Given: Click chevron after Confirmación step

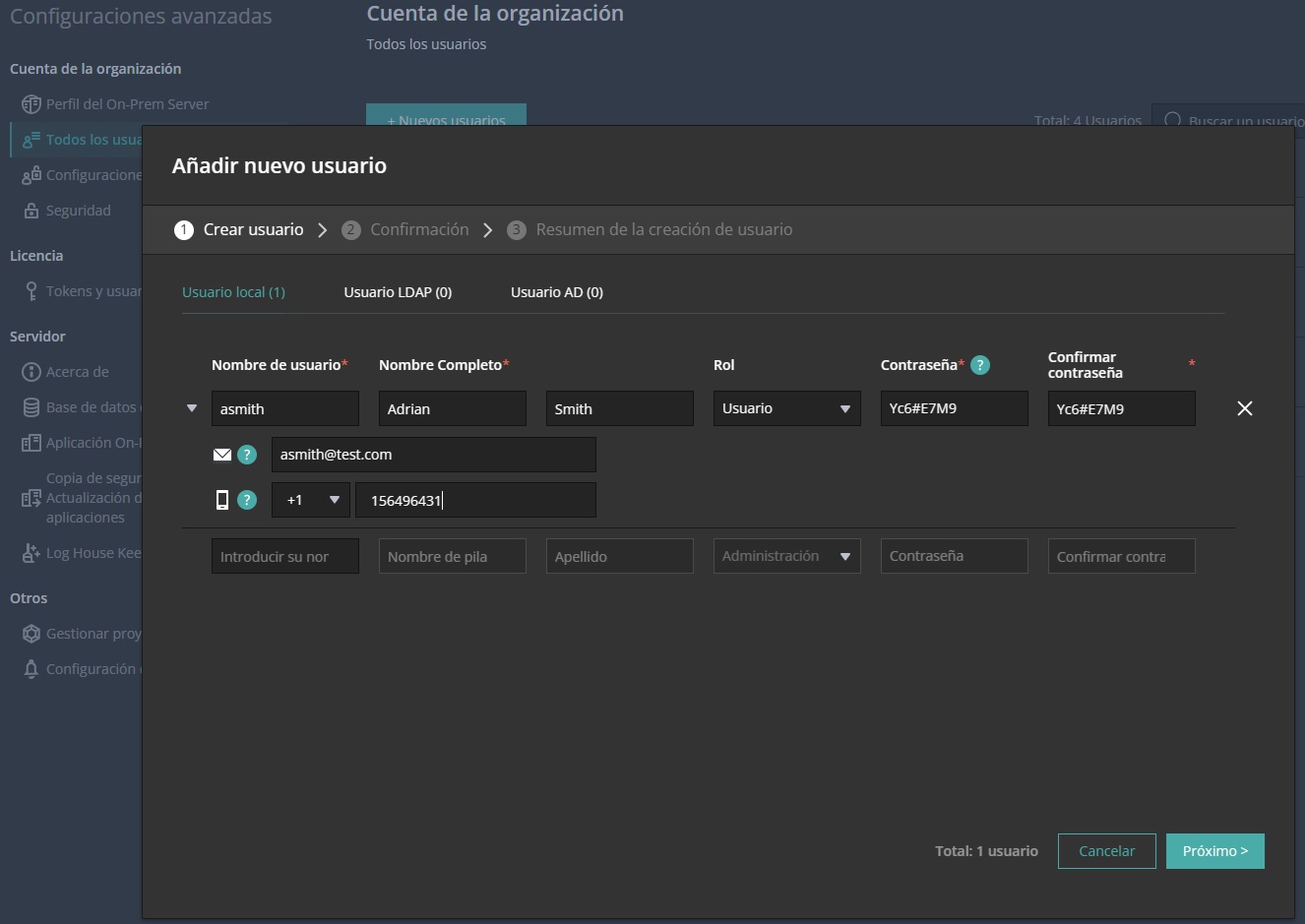Looking at the screenshot, I should tap(488, 230).
